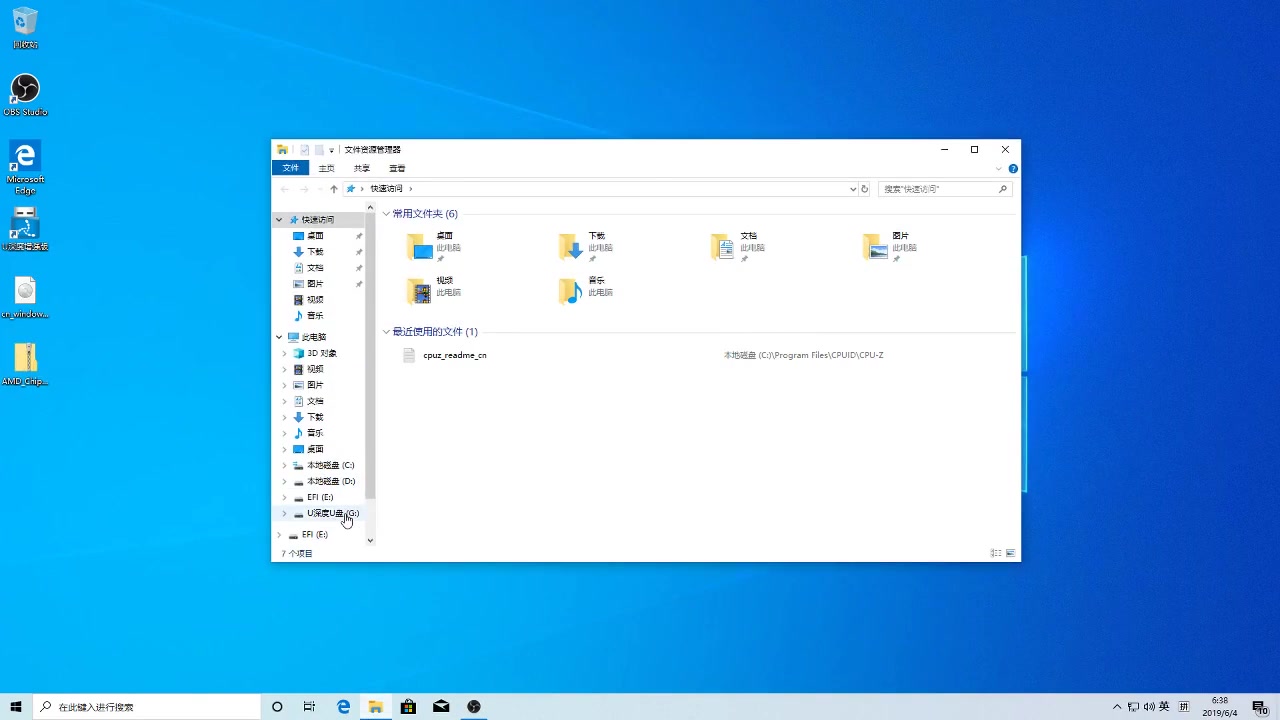Select the cn_windows disc image on the desktop
1280x720 pixels.
25,298
